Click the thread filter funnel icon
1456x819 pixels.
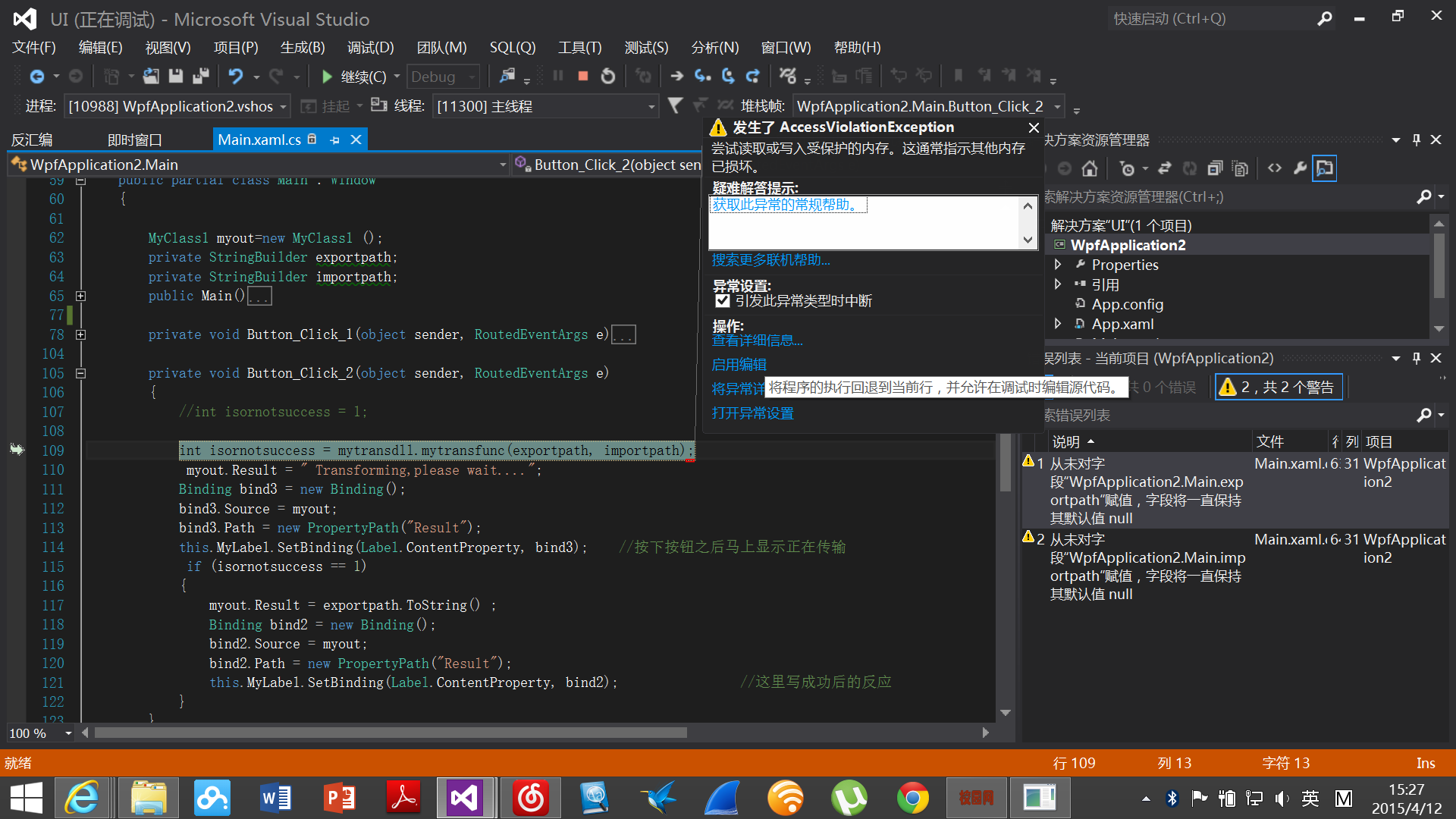[675, 105]
